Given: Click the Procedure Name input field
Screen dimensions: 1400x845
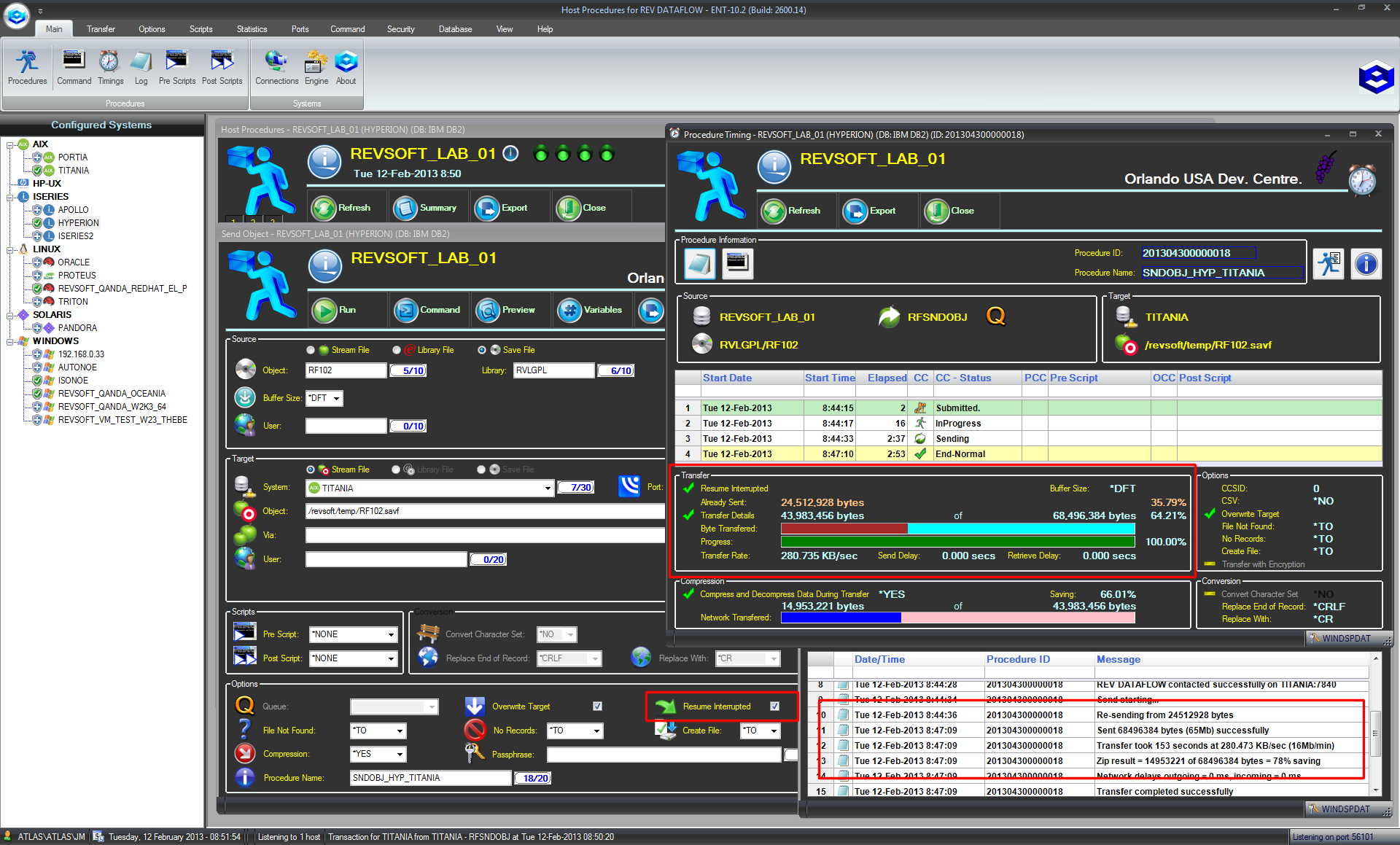Looking at the screenshot, I should tap(430, 778).
